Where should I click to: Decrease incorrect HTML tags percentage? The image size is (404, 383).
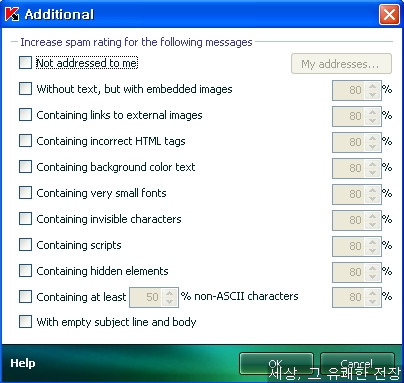pyautogui.click(x=372, y=146)
